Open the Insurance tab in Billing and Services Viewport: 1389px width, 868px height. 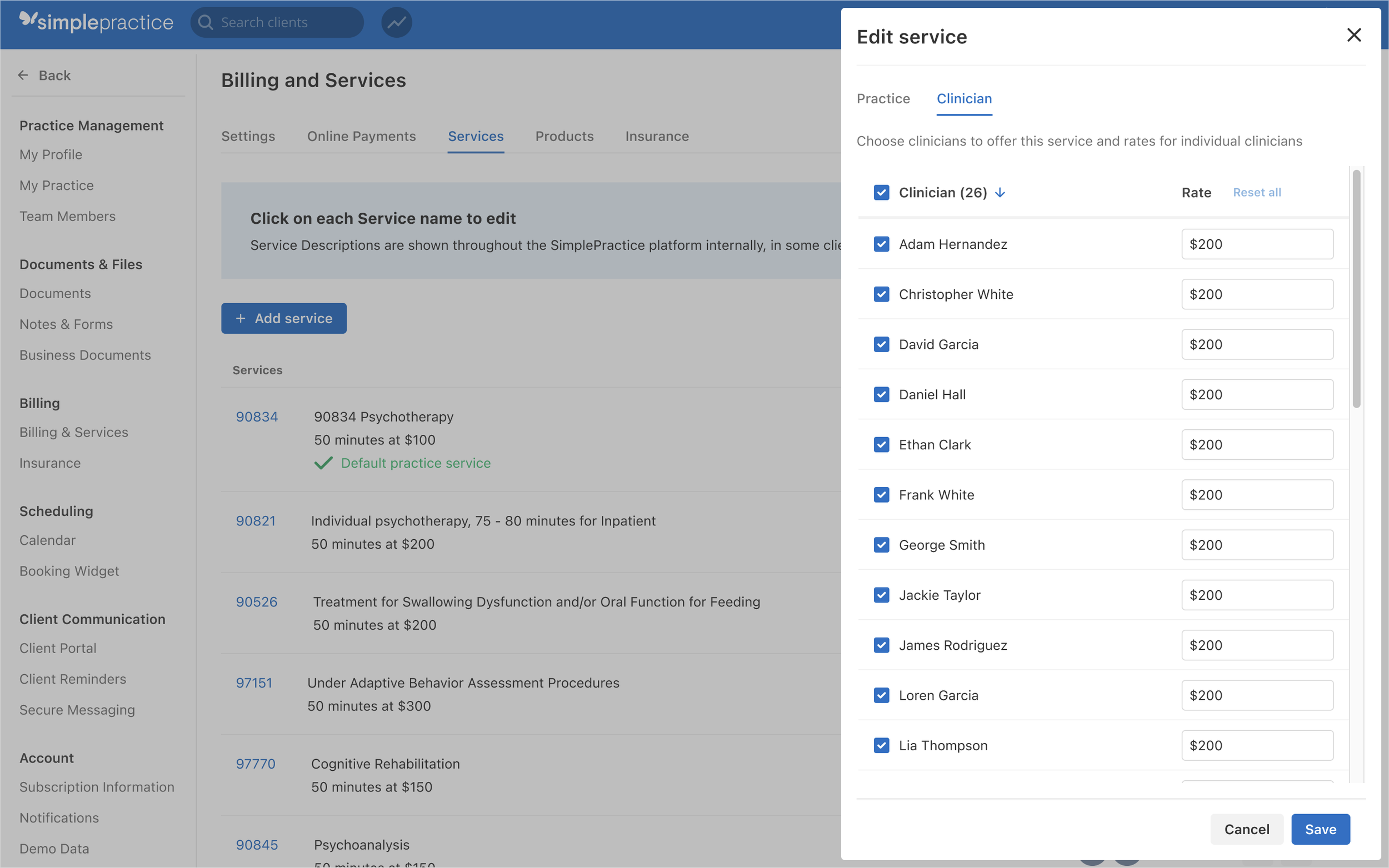657,136
